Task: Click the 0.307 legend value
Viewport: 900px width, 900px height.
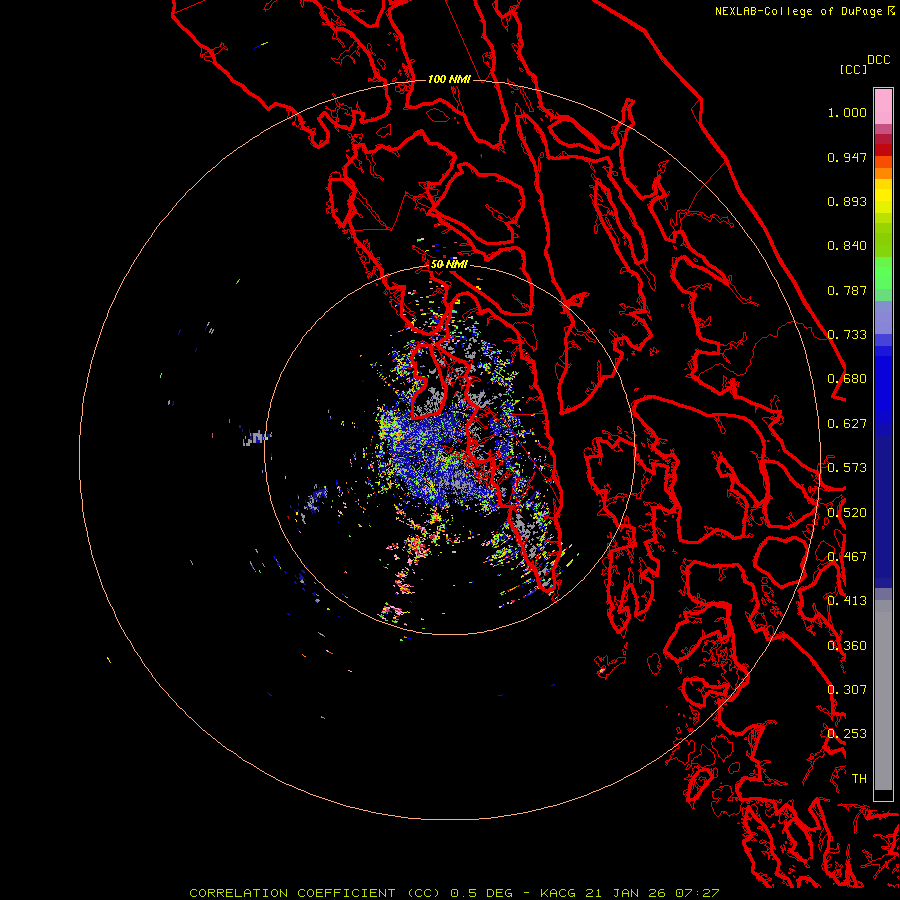Action: (847, 690)
